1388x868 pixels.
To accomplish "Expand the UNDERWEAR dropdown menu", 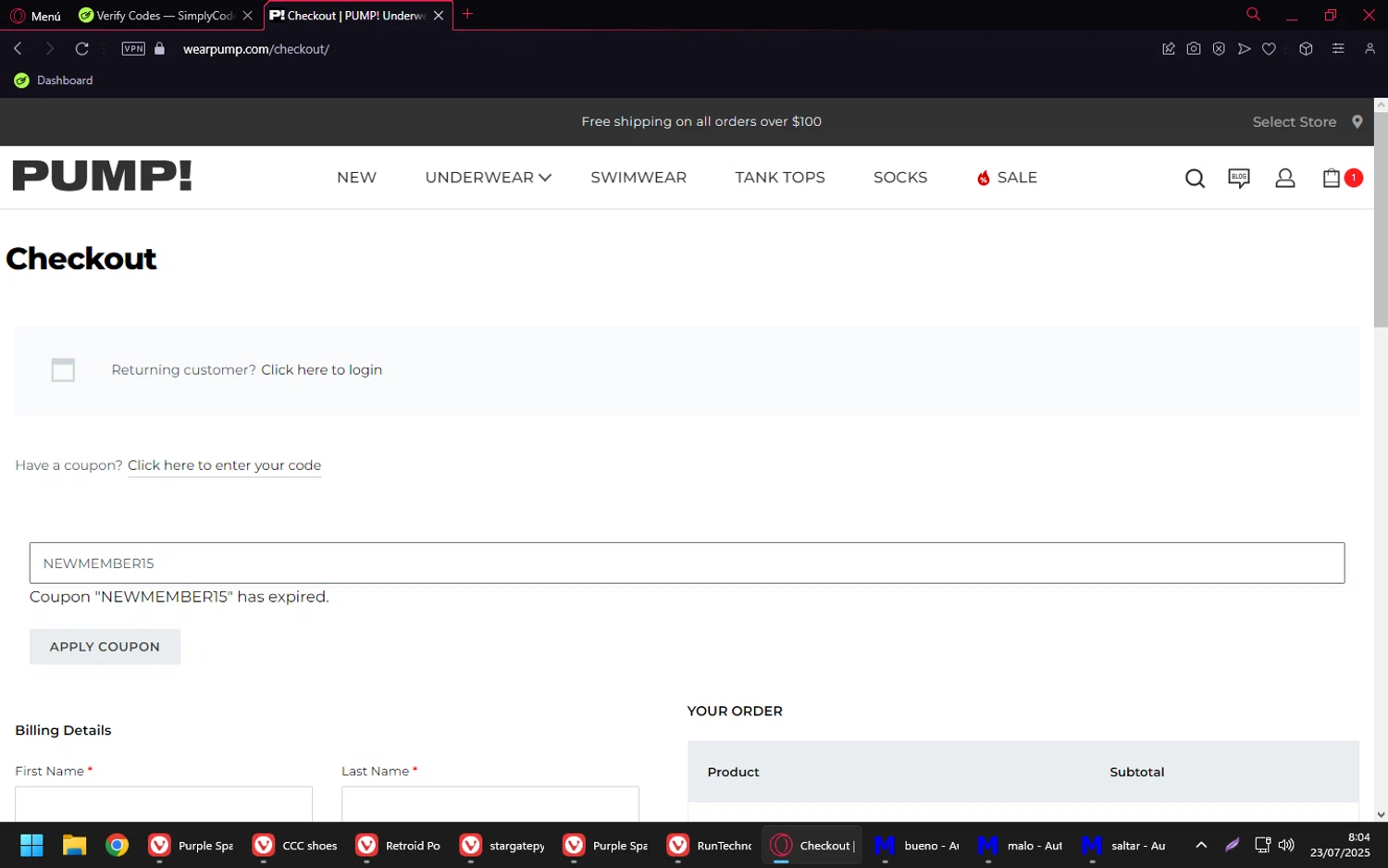I will [488, 177].
